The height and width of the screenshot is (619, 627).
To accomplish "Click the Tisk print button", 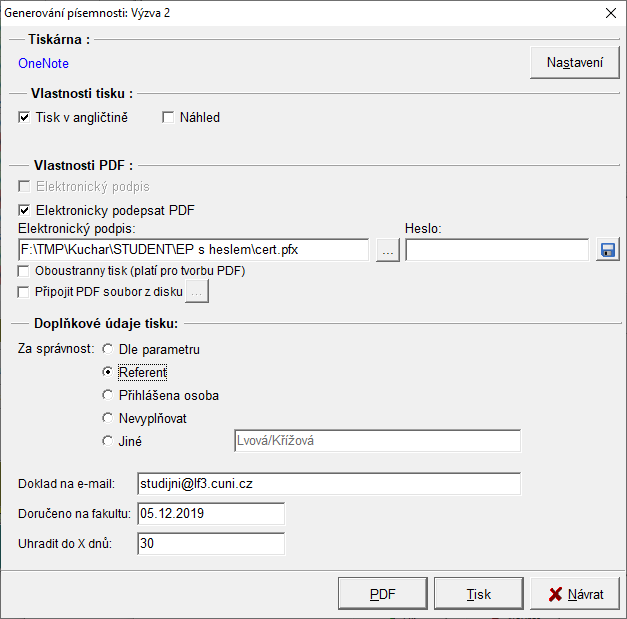I will (479, 594).
